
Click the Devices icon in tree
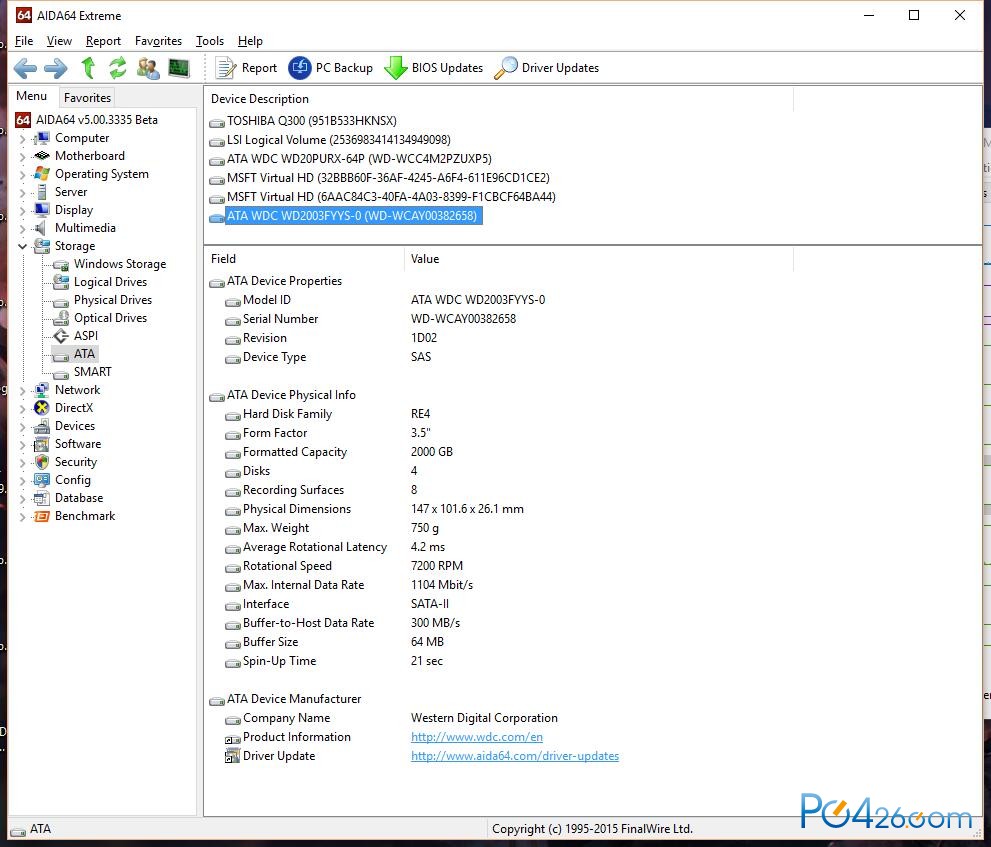click(x=42, y=426)
